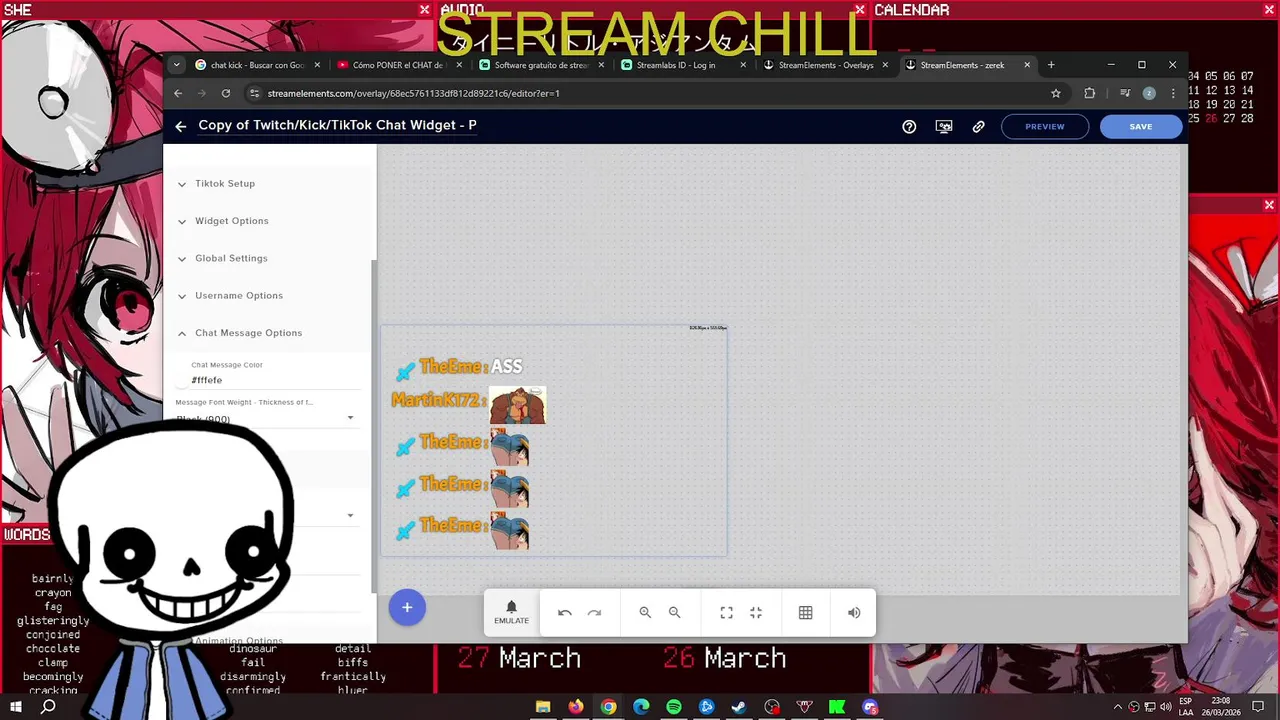Open Firefox from the taskbar
The image size is (1280, 720).
pos(576,707)
